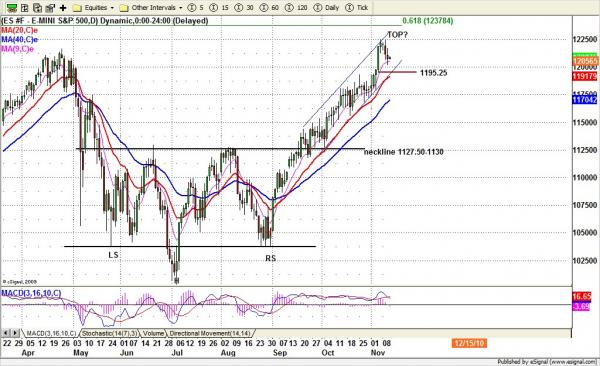
Task: Click the green chart icon in toolbar
Action: tap(12, 7)
